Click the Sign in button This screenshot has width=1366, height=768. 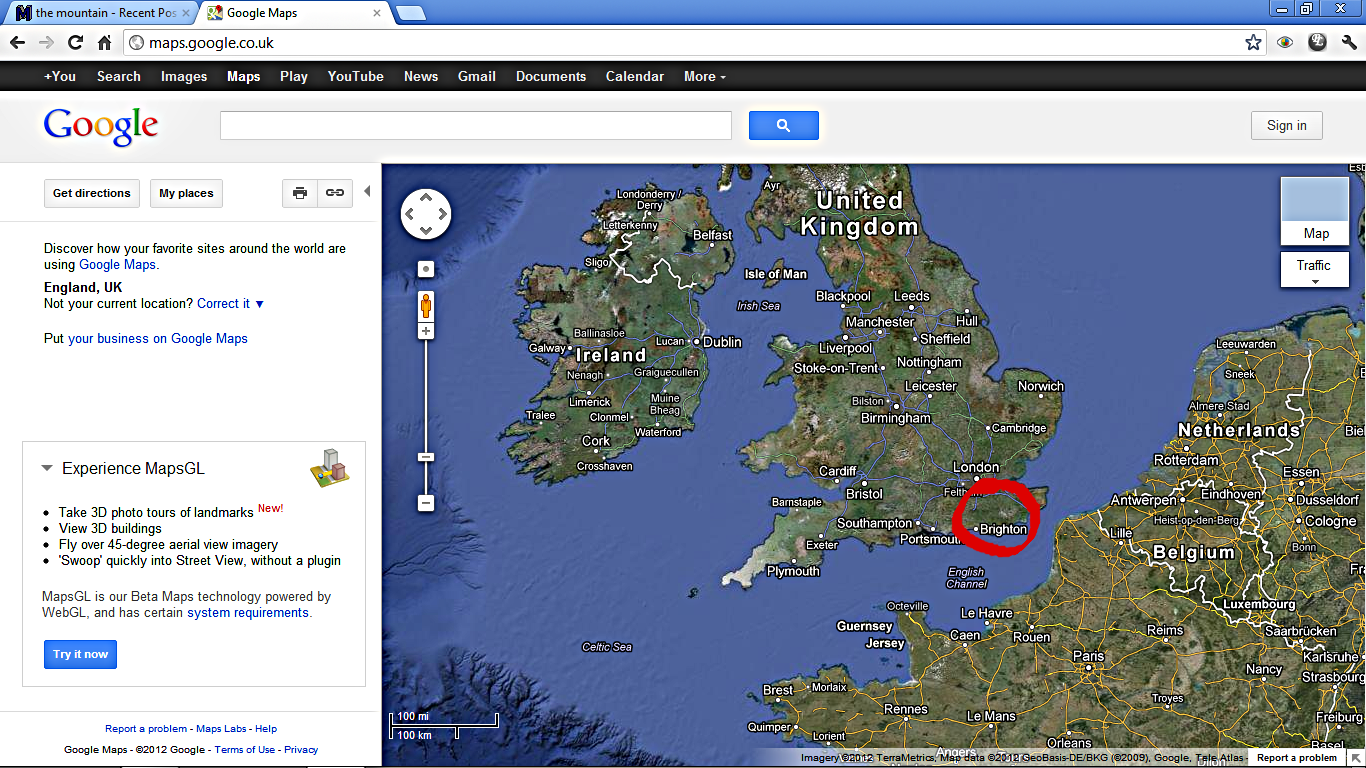tap(1287, 125)
